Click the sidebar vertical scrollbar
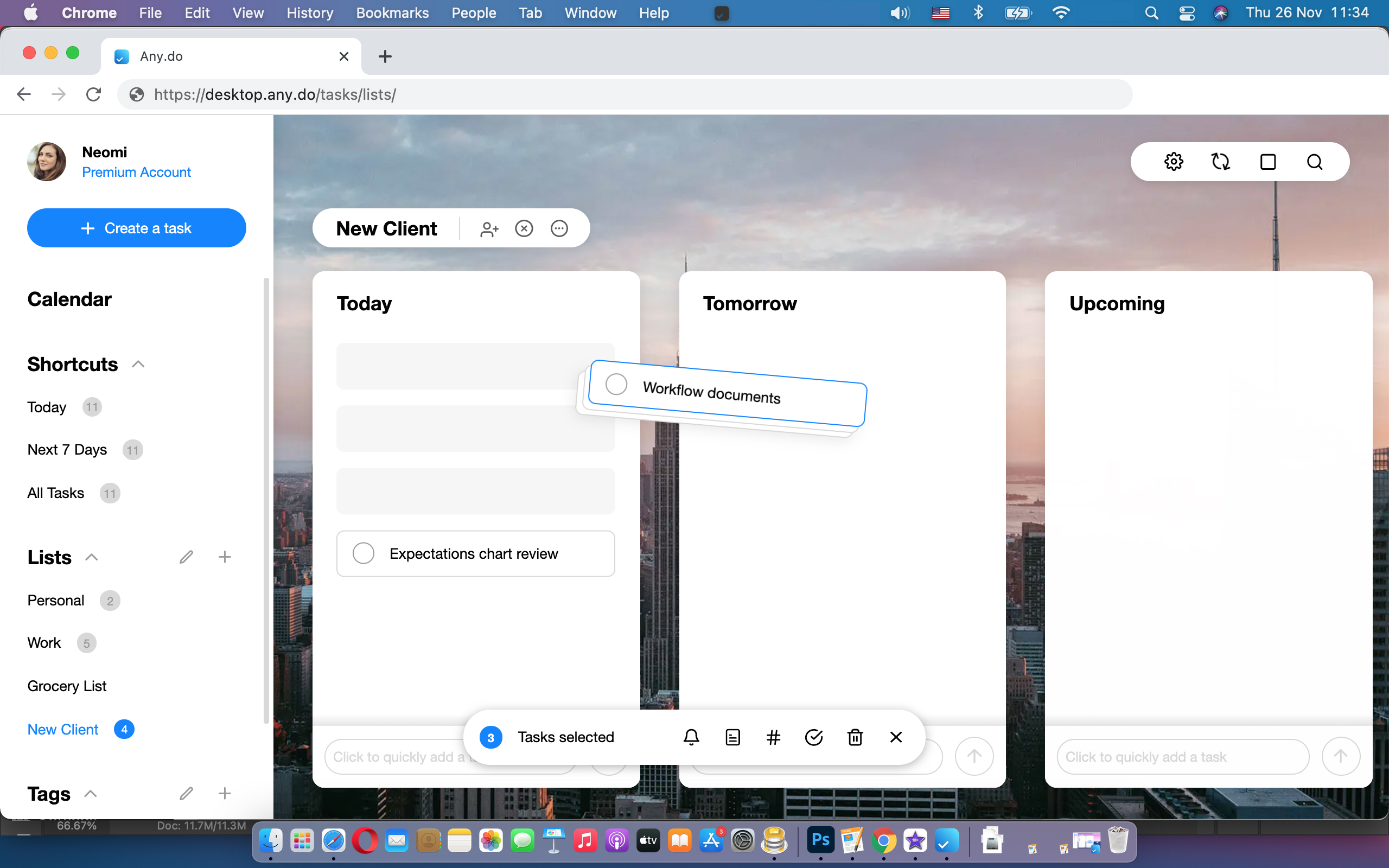 click(266, 500)
